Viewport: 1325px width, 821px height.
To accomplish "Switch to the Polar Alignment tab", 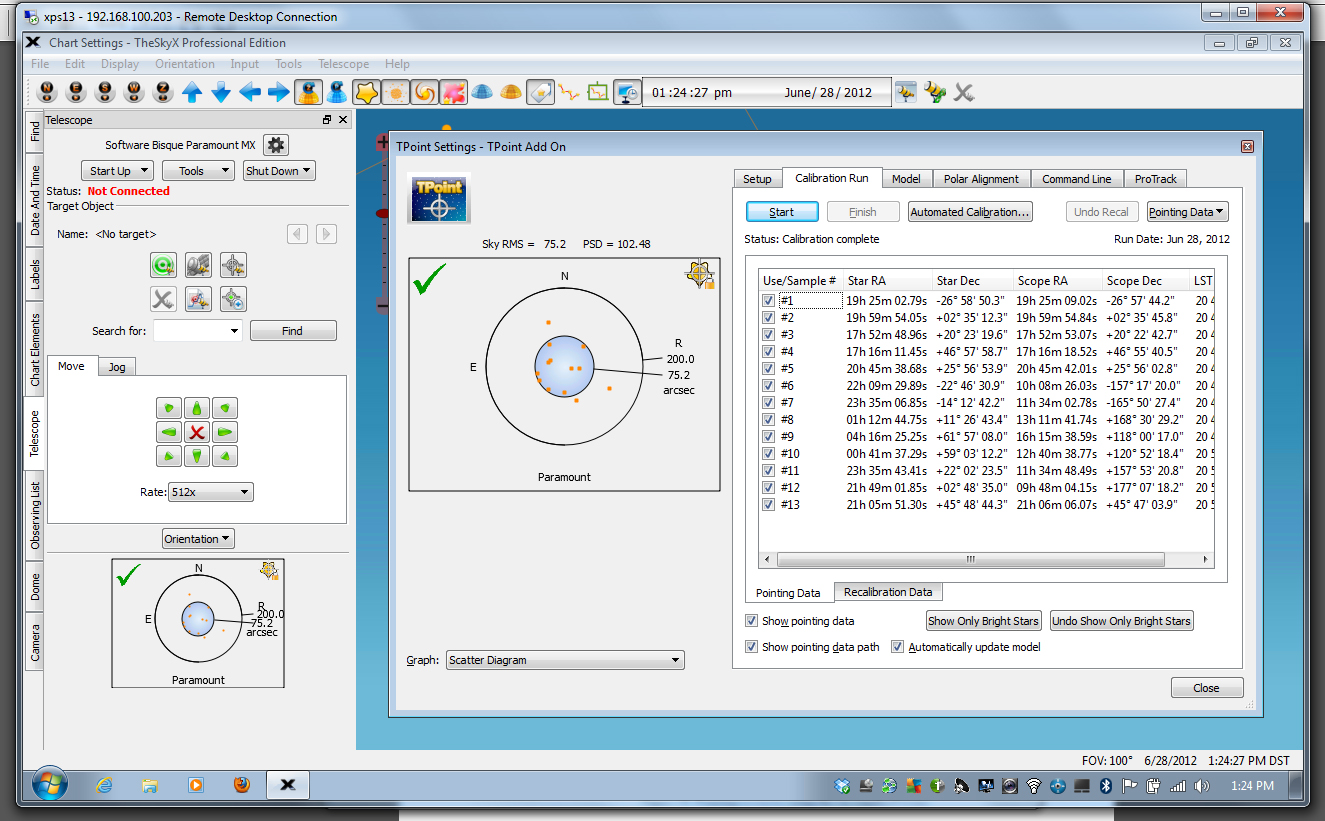I will tap(981, 179).
